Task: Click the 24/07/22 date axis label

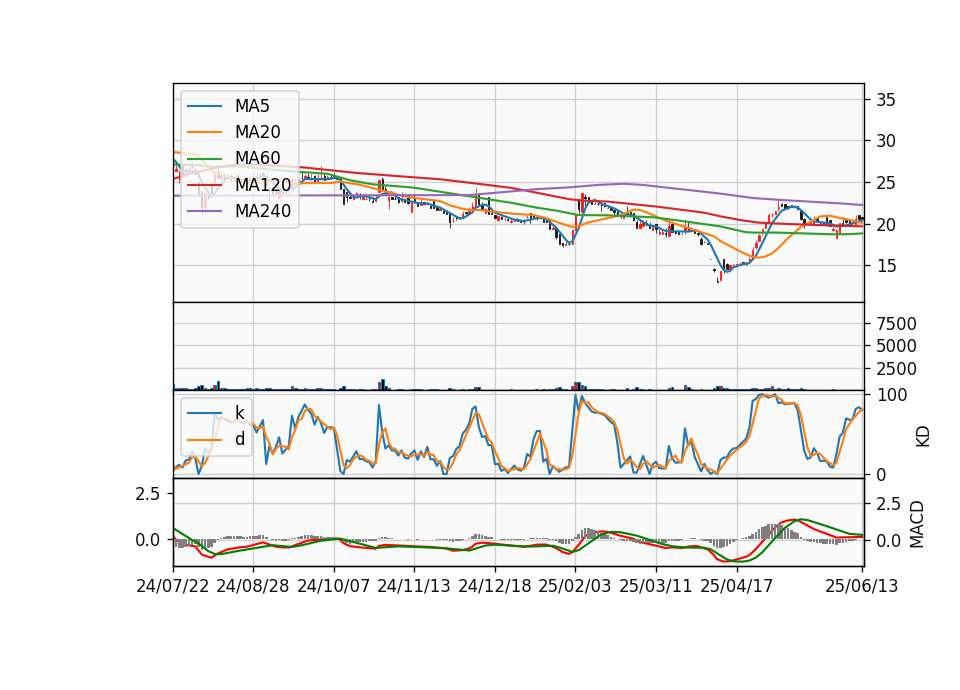Action: [173, 586]
